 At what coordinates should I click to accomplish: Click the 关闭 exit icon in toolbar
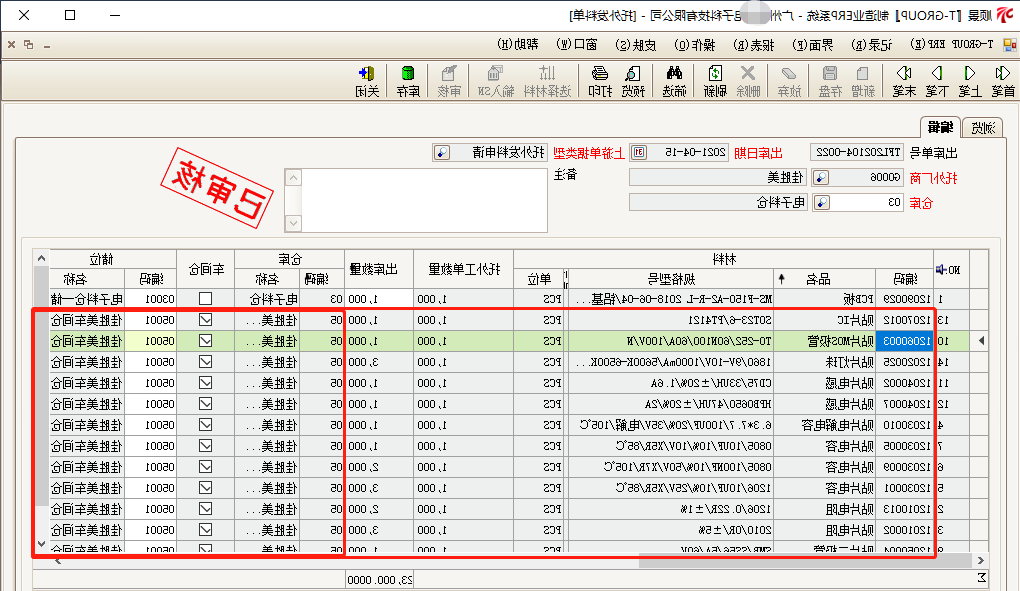click(367, 79)
